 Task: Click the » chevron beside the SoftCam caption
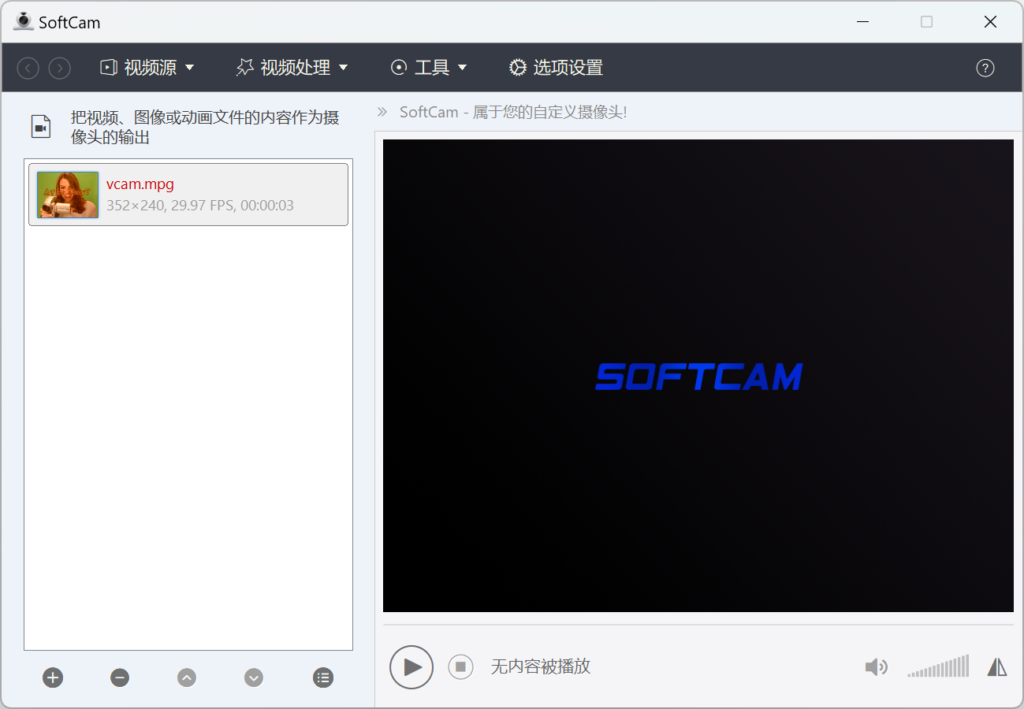click(x=383, y=112)
